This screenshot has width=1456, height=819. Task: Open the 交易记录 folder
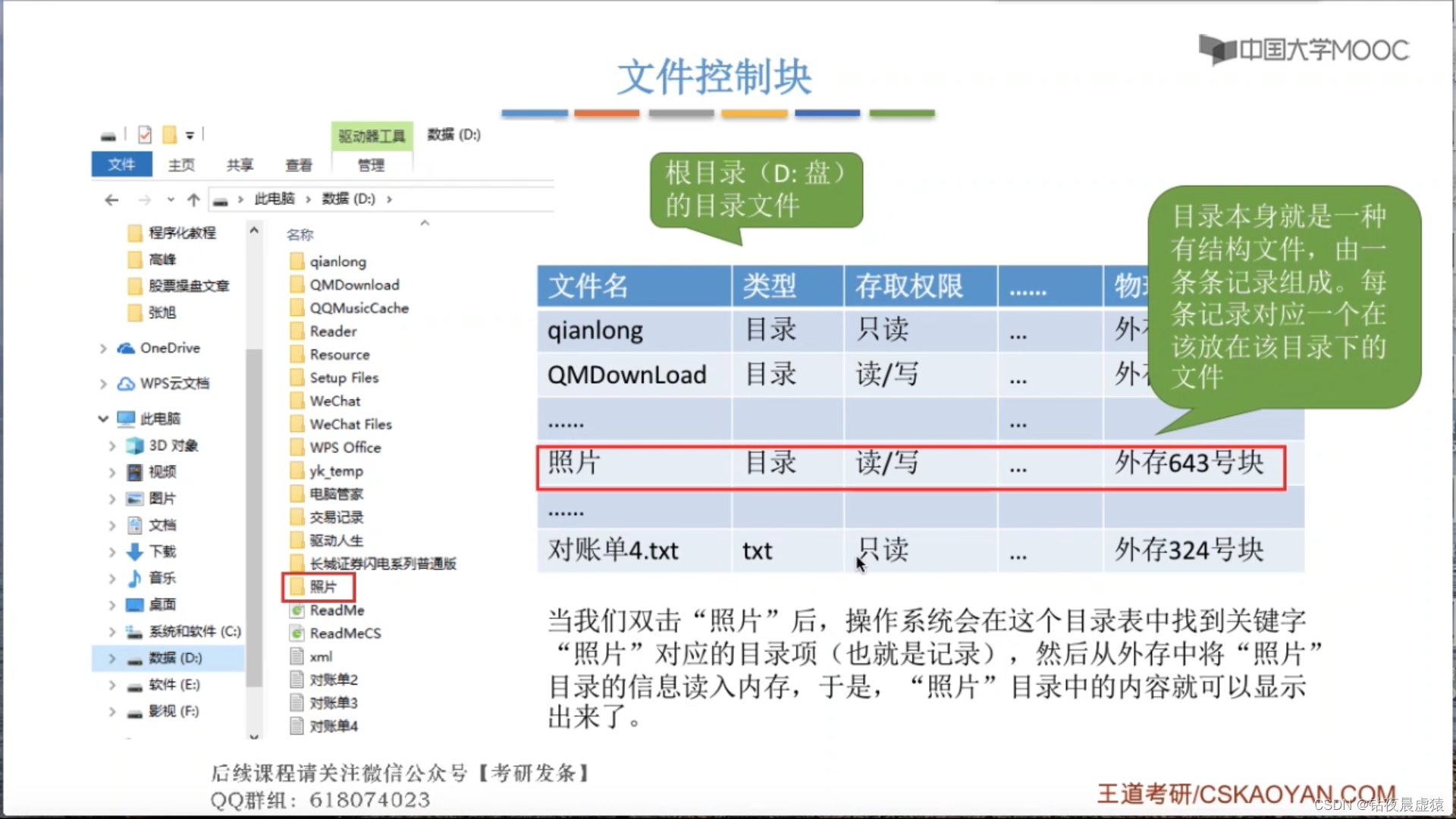click(x=327, y=517)
